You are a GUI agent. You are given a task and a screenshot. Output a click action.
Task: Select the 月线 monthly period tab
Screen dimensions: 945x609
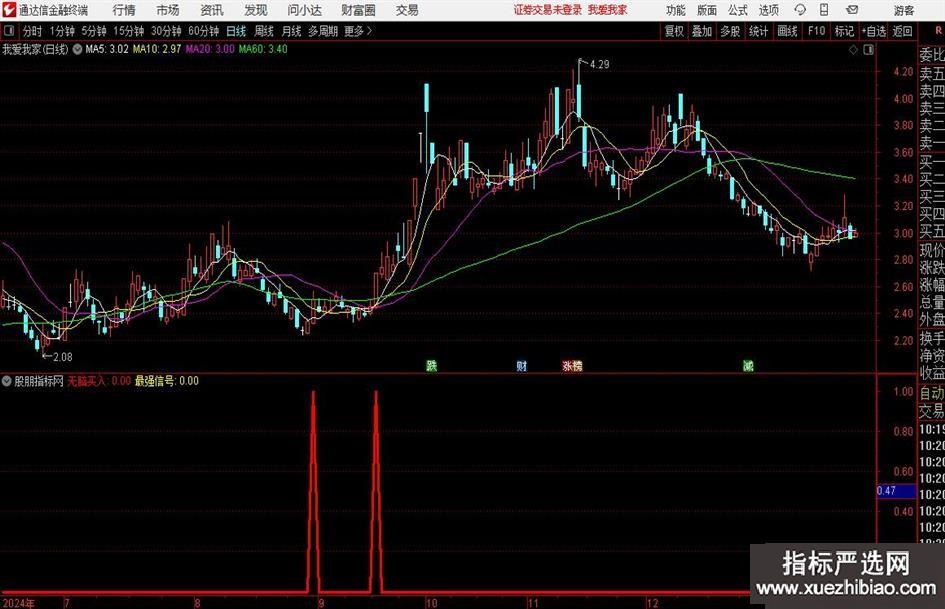(292, 31)
